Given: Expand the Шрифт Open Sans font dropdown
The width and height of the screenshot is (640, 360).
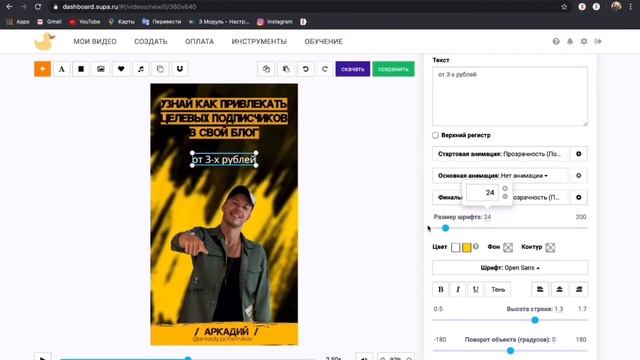Looking at the screenshot, I should click(x=510, y=268).
